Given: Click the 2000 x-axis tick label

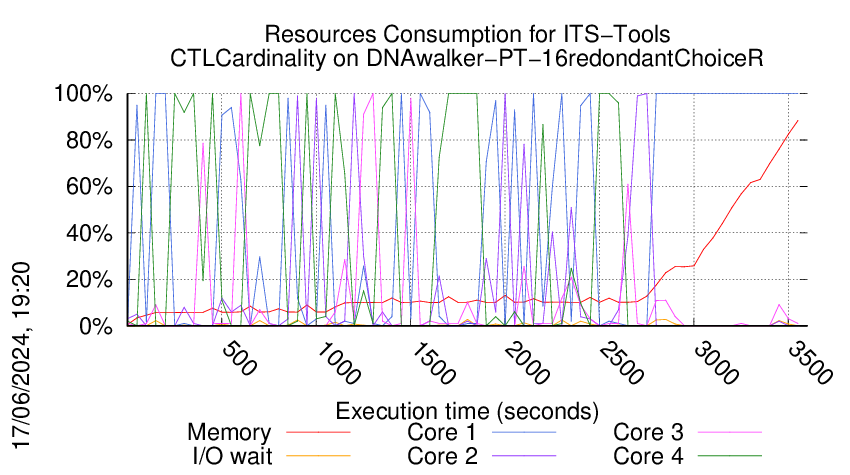Looking at the screenshot, I should click(x=527, y=363).
